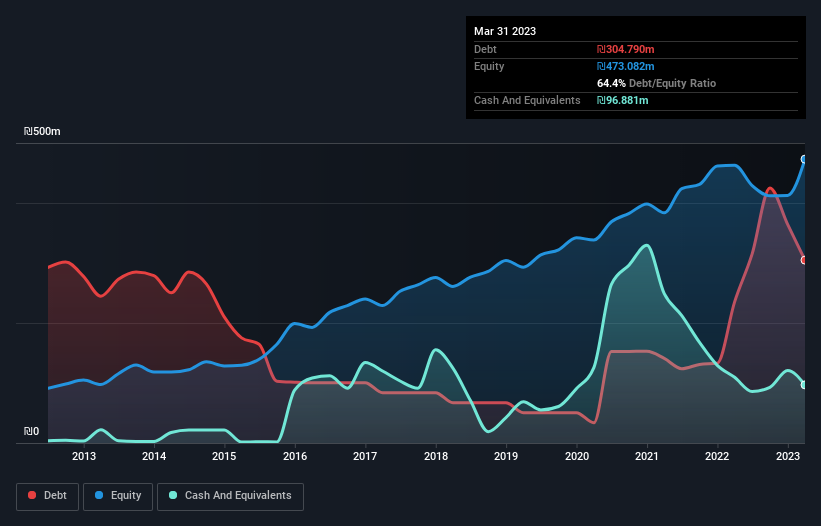Viewport: 821px width, 526px height.
Task: Click the 2016 x-axis label
Action: (x=295, y=456)
